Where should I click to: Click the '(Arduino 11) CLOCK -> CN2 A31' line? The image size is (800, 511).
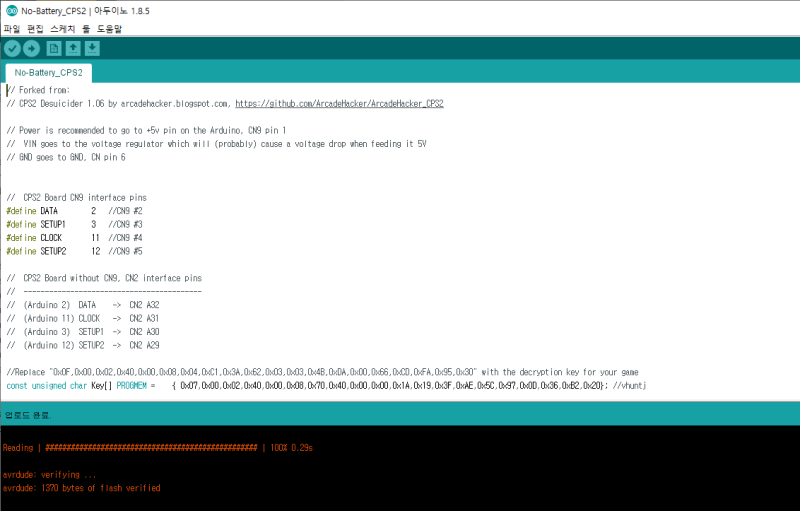[83, 319]
